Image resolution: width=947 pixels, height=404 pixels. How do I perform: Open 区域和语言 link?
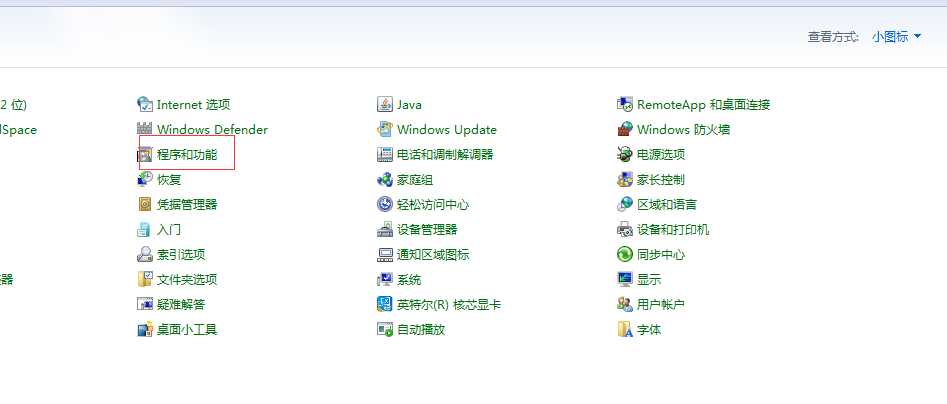667,204
